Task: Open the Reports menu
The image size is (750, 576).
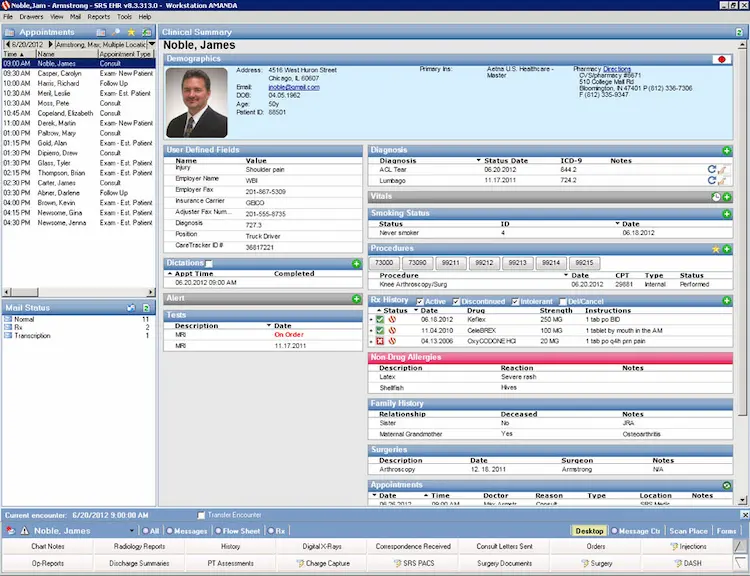Action: point(99,17)
